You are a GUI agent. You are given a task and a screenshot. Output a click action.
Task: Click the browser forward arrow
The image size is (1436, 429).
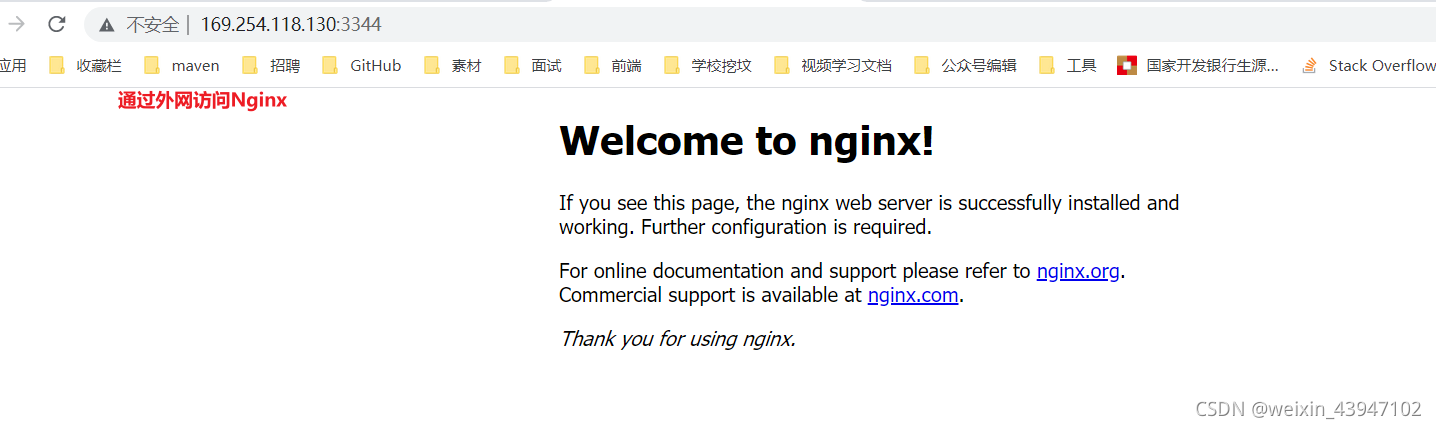[x=16, y=24]
